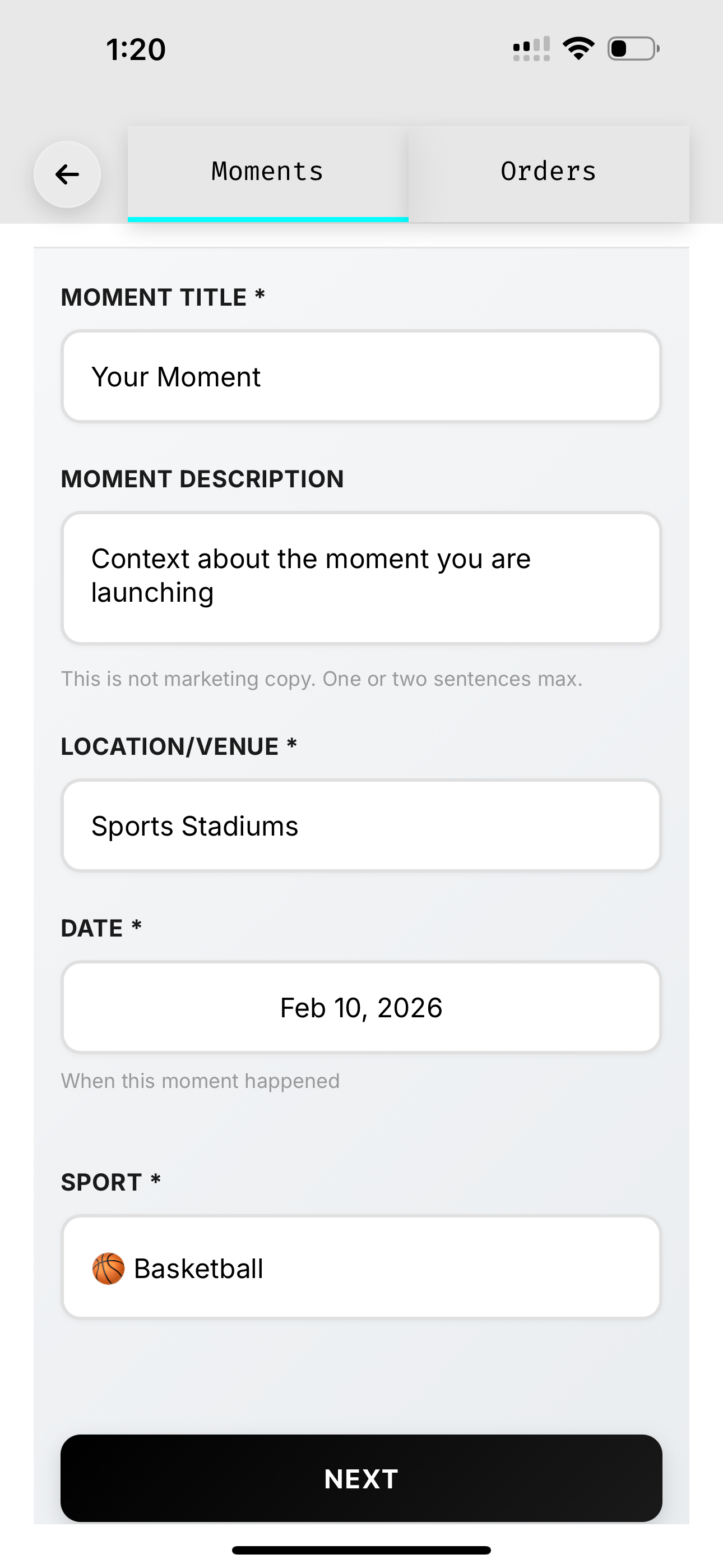Select the Moments tab
723x1568 pixels.
click(x=267, y=171)
